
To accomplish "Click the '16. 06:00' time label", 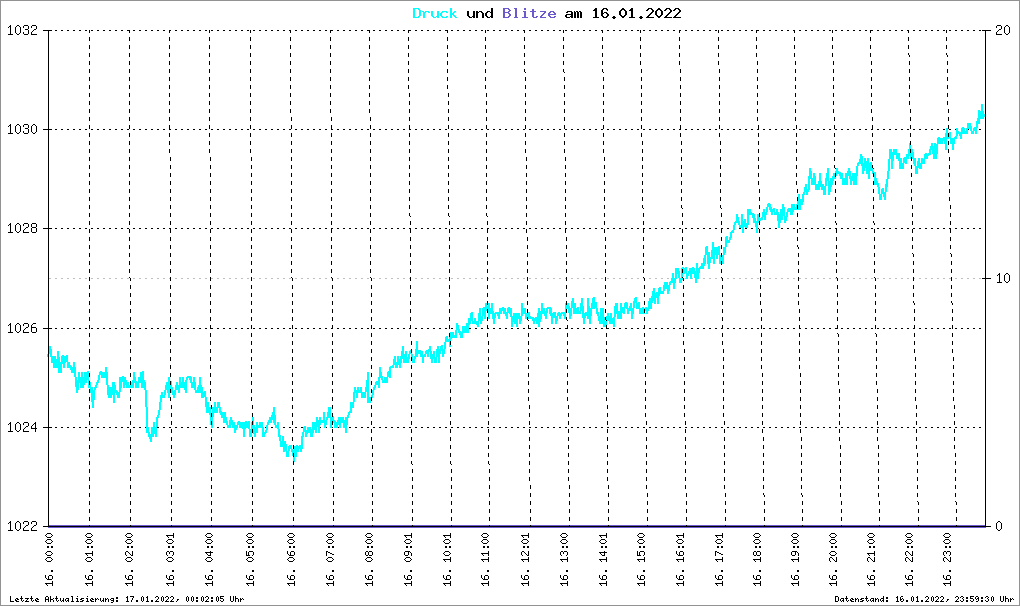I will point(291,559).
